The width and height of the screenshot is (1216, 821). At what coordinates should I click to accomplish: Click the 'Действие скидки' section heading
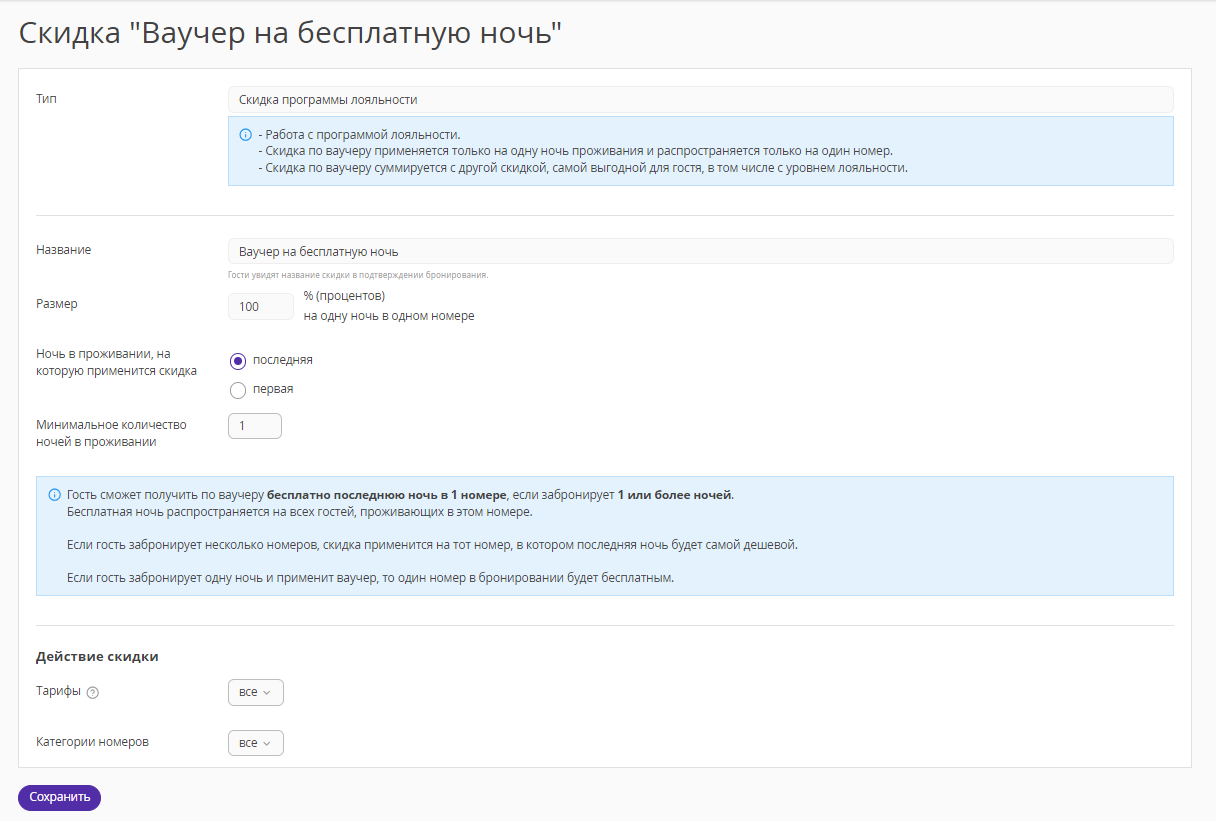[98, 657]
